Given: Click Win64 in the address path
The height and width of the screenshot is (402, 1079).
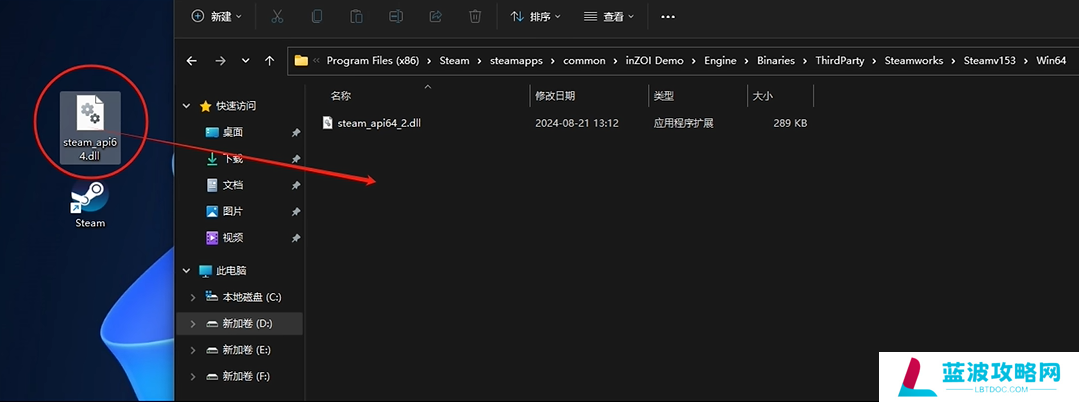Looking at the screenshot, I should click(1051, 61).
